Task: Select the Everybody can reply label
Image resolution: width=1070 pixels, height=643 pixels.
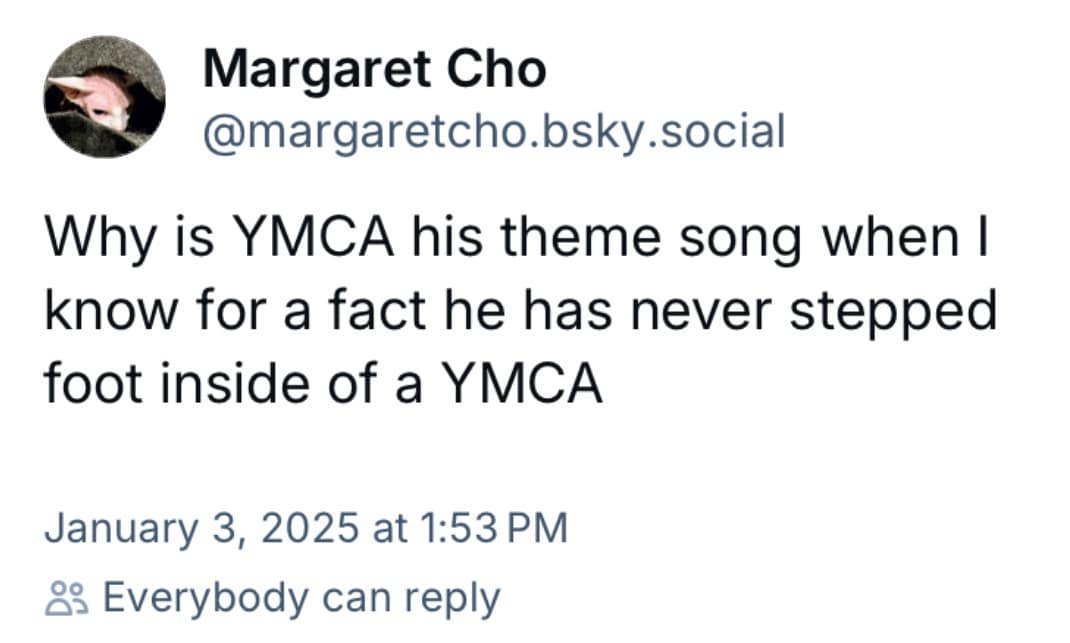Action: click(300, 599)
